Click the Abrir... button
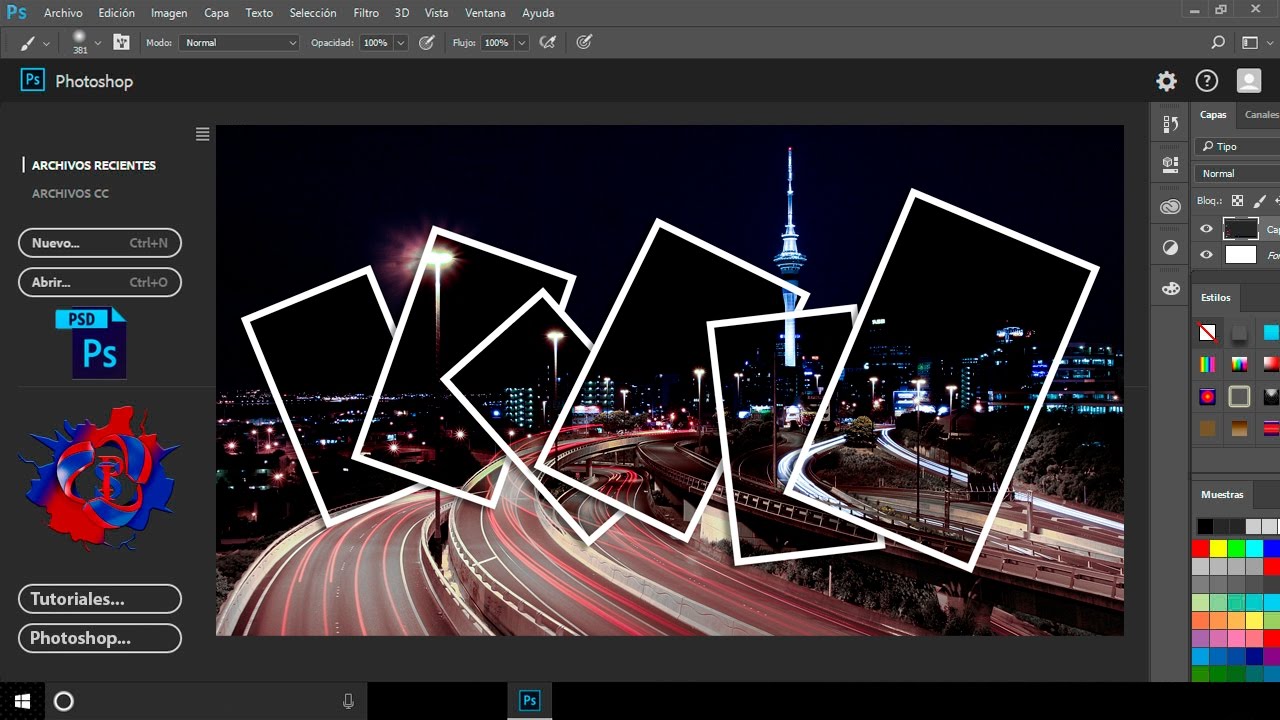 click(x=100, y=282)
